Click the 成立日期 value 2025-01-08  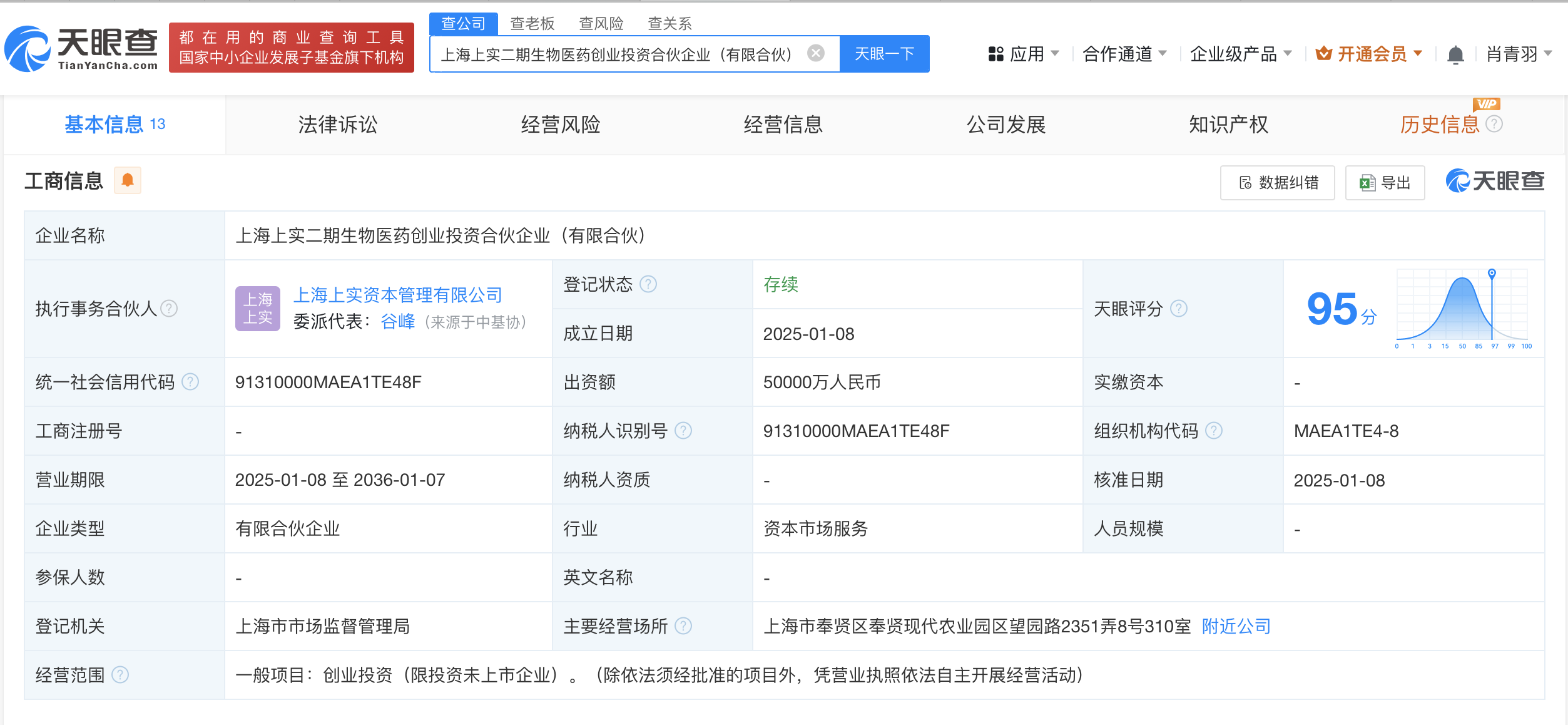[809, 334]
